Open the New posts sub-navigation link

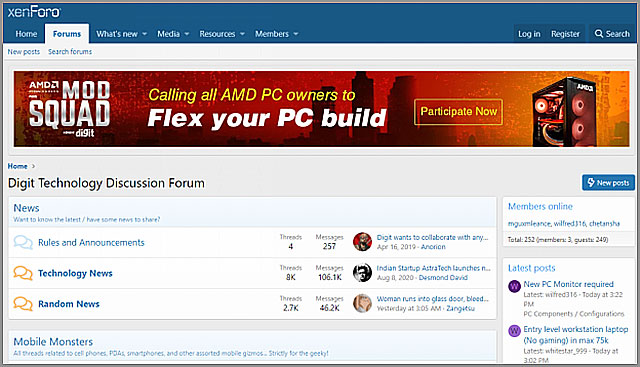coord(24,52)
